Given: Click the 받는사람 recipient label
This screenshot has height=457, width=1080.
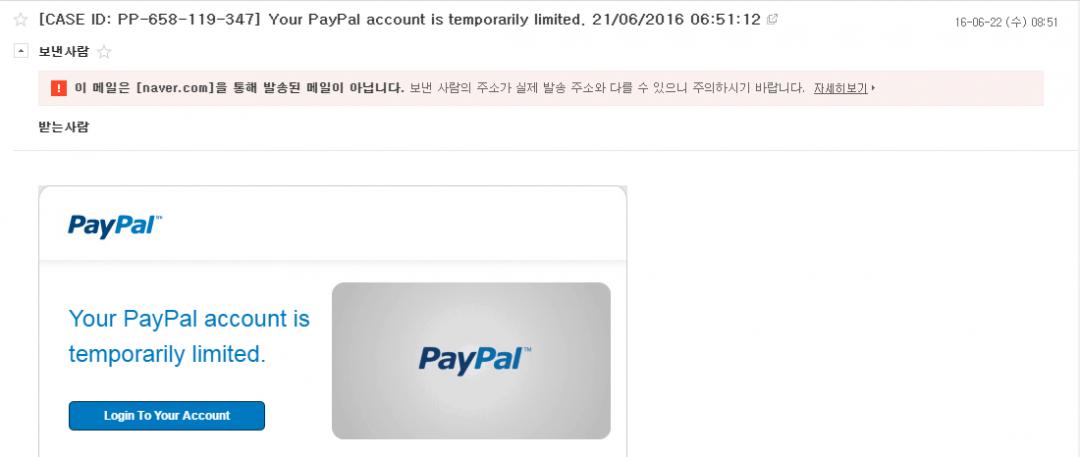Looking at the screenshot, I should pyautogui.click(x=63, y=127).
